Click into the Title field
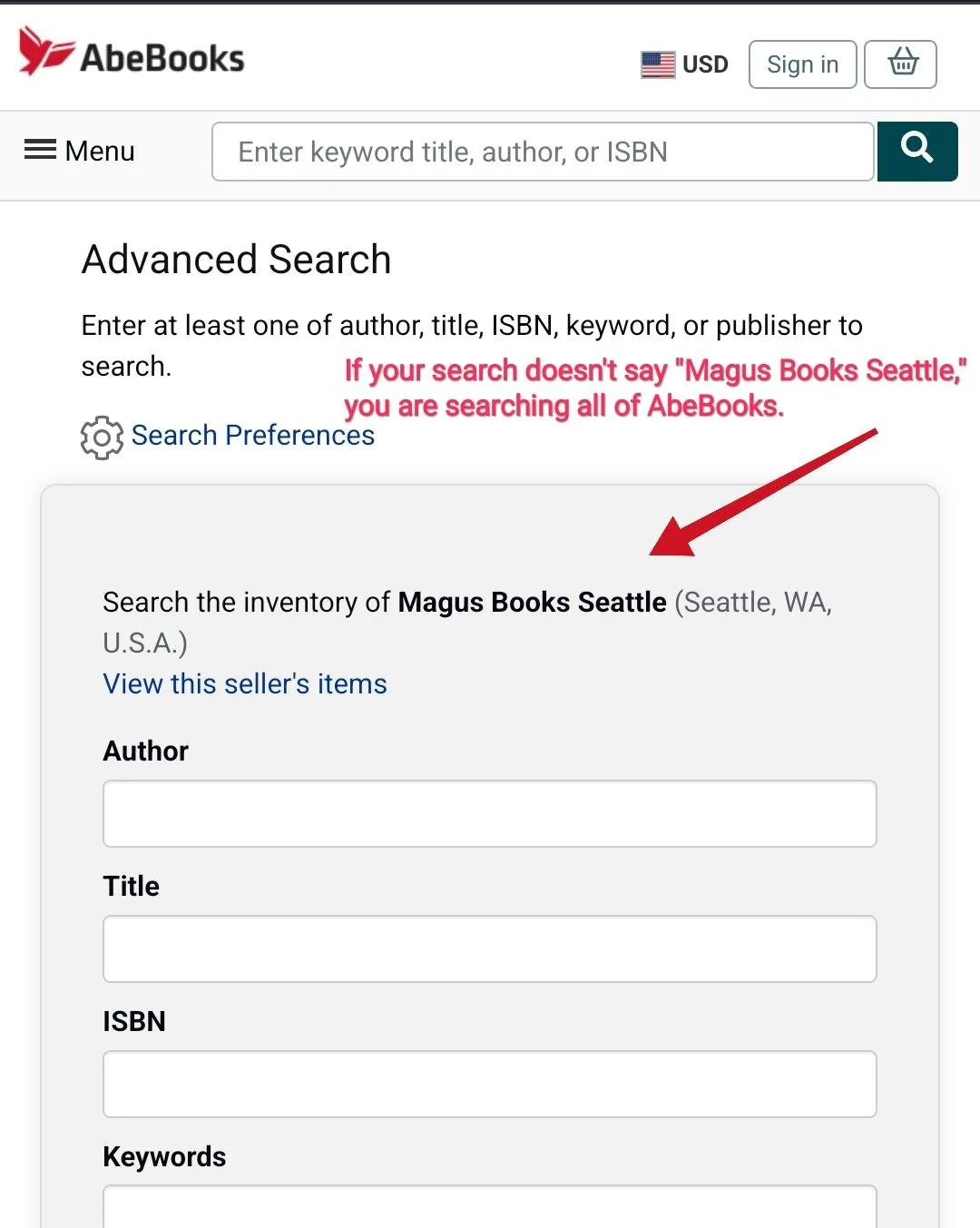 click(x=490, y=948)
